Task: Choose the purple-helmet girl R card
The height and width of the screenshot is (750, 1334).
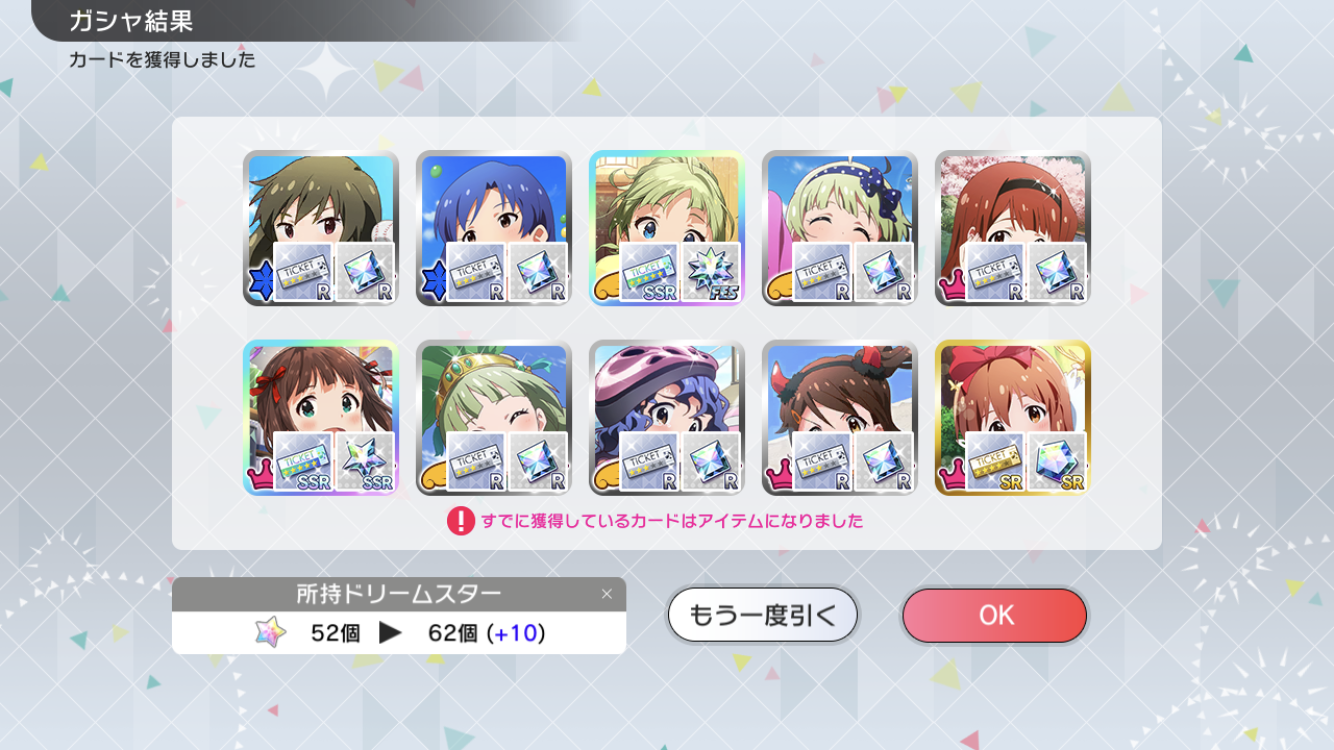Action: (667, 417)
